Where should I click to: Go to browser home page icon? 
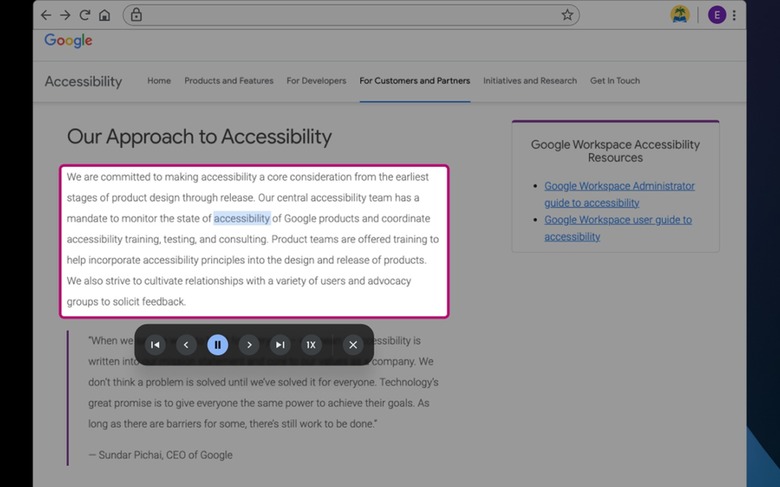pos(104,15)
